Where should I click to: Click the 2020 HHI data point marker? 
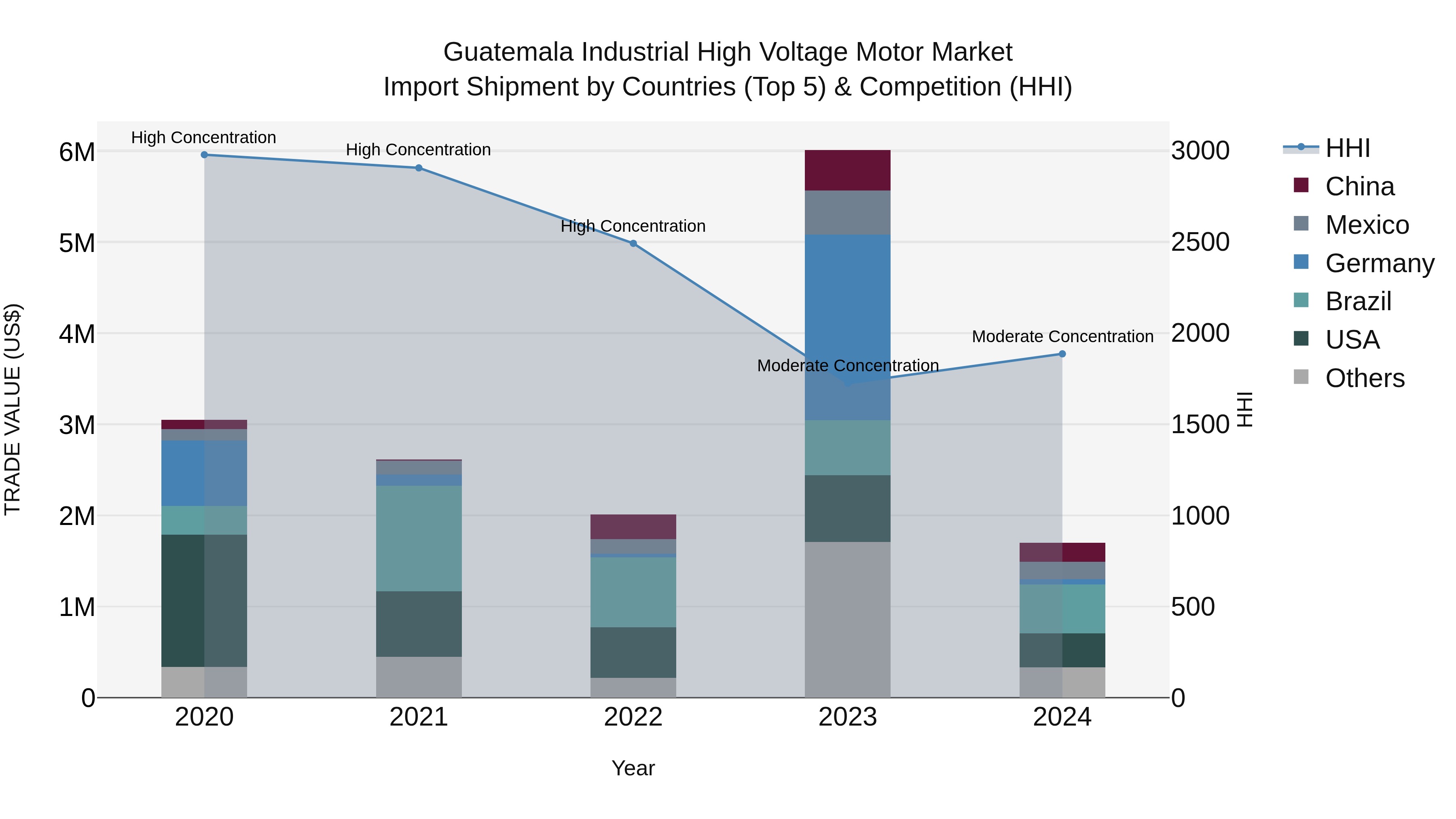pyautogui.click(x=205, y=155)
